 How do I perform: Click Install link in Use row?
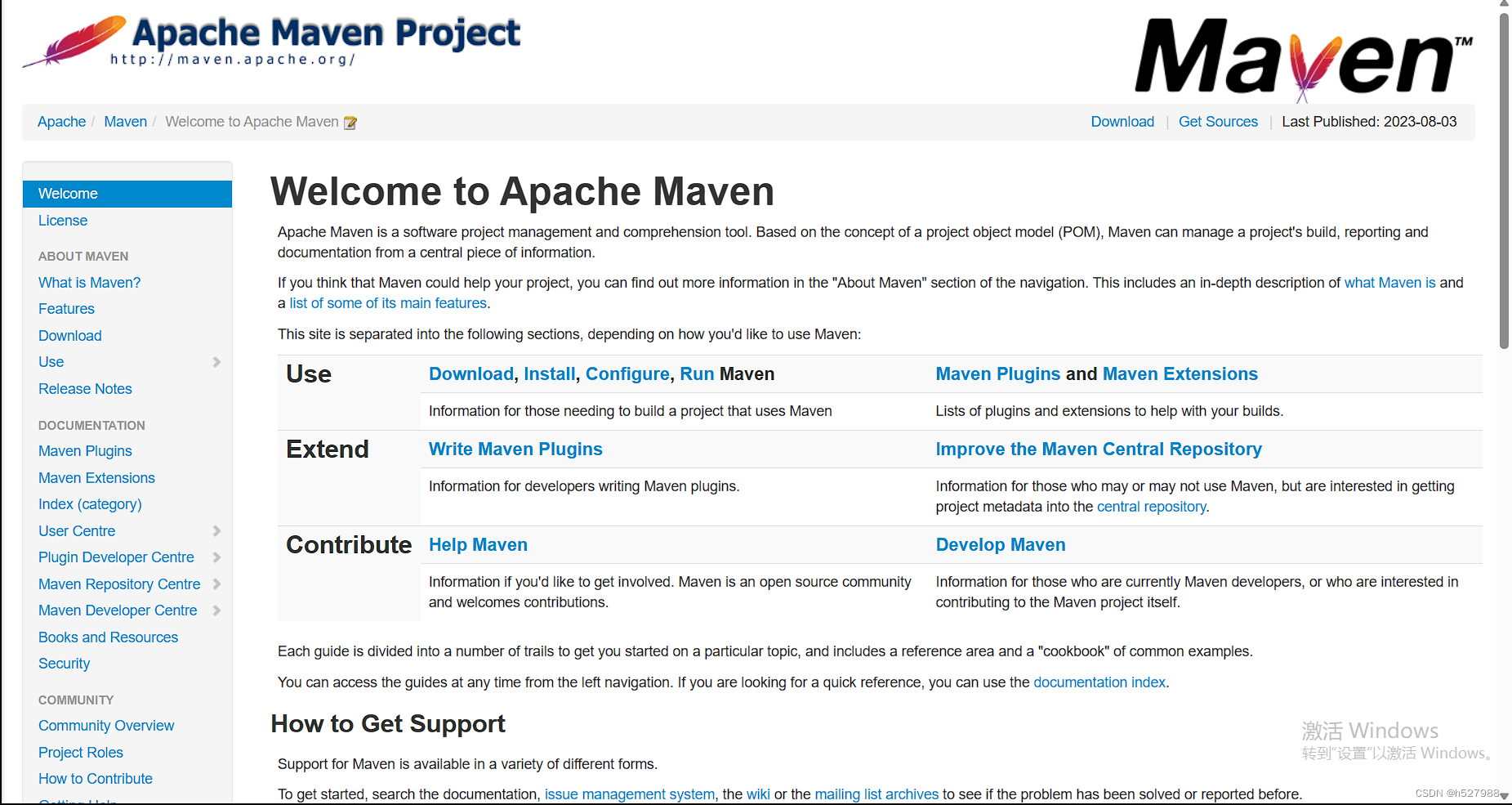click(550, 374)
